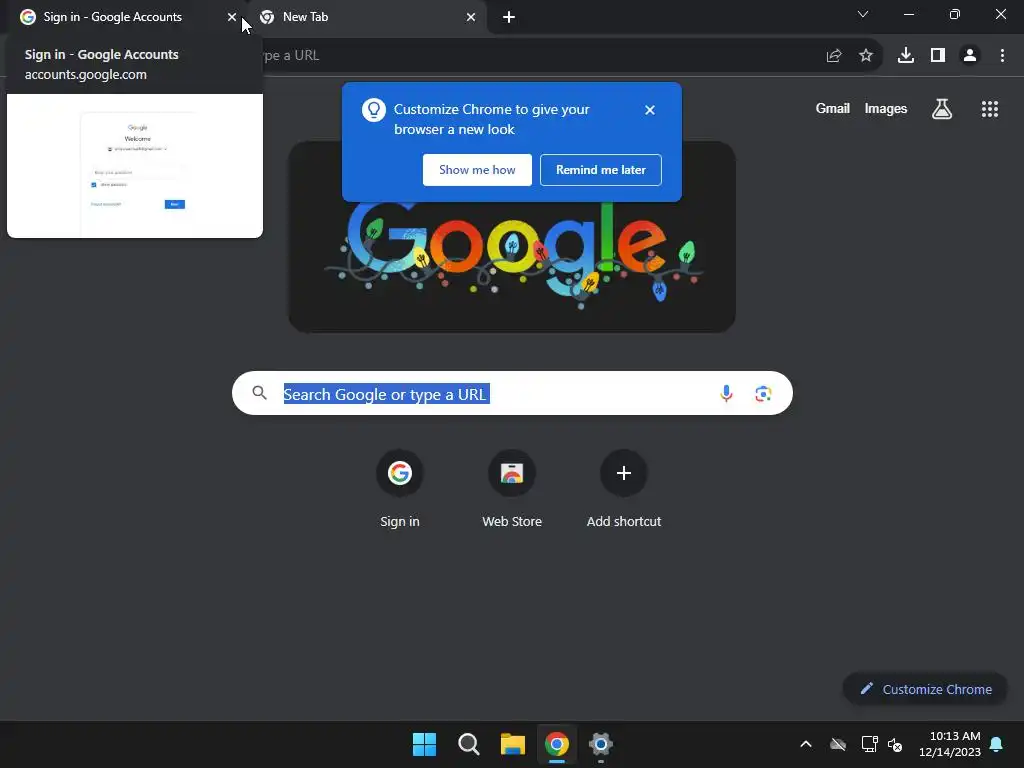
Task: Close the Sign in - Google Accounts tab
Action: coord(232,17)
